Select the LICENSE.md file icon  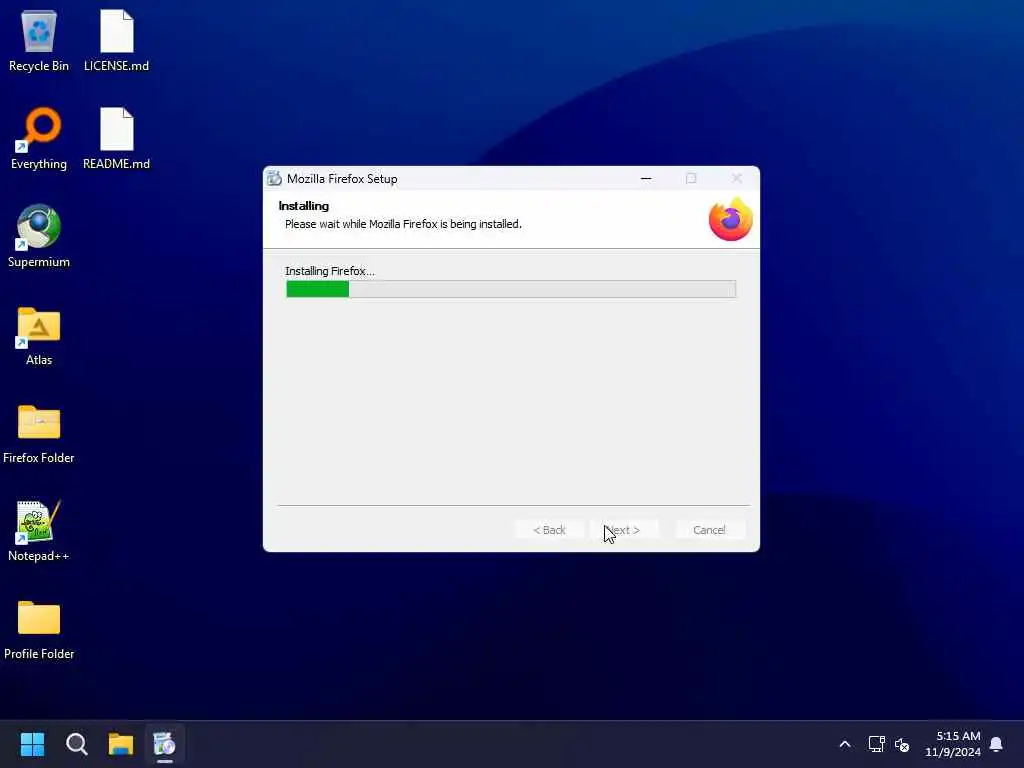tap(116, 40)
